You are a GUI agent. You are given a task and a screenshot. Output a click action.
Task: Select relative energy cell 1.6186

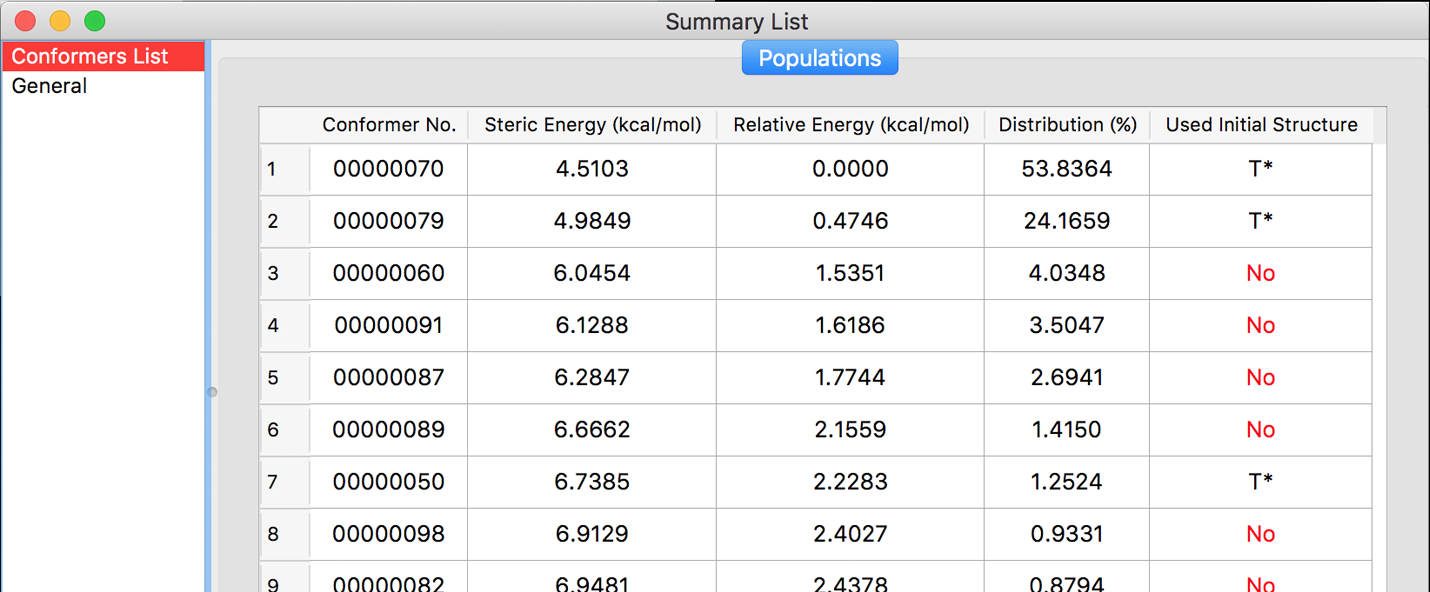coord(850,326)
